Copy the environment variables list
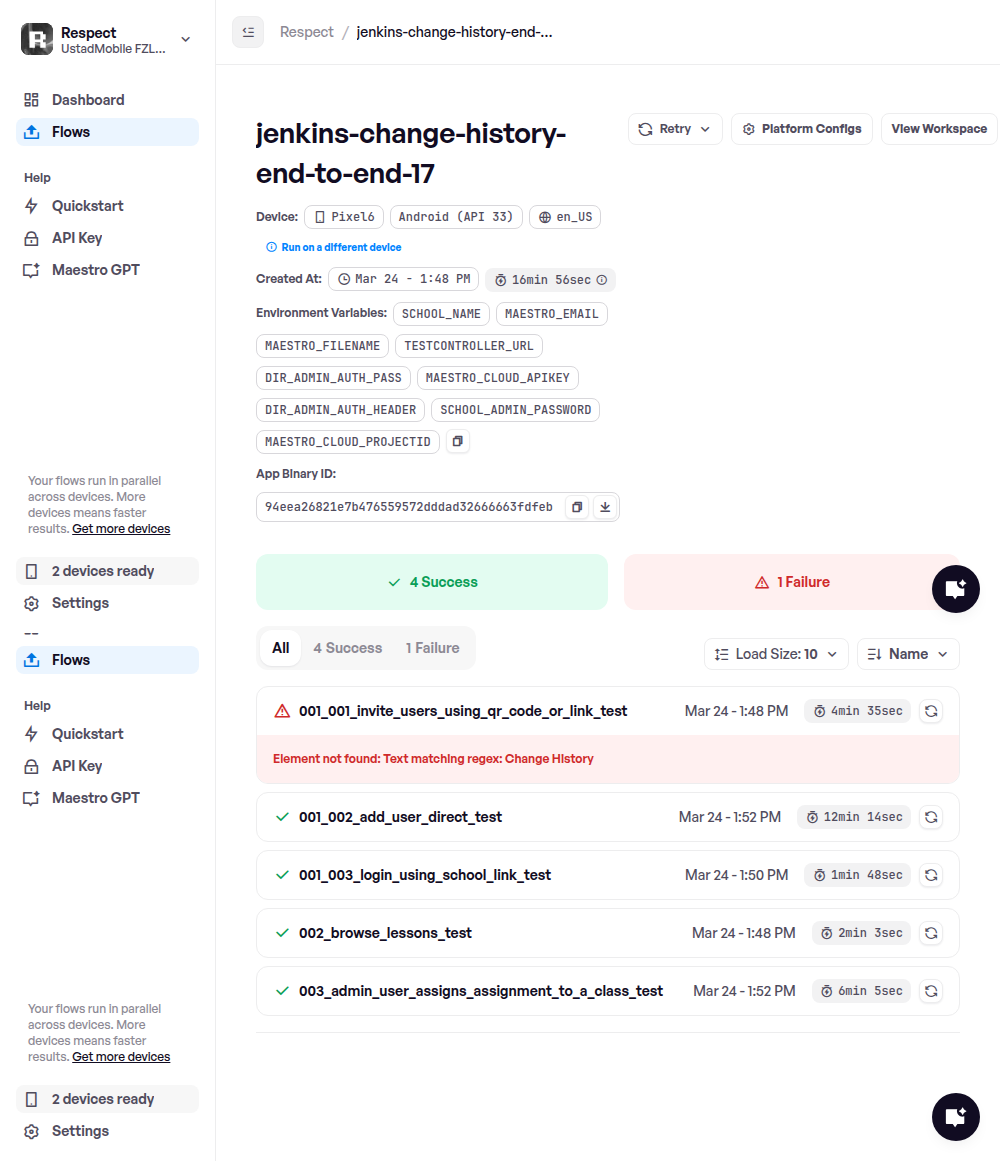The height and width of the screenshot is (1161, 1000). click(457, 441)
